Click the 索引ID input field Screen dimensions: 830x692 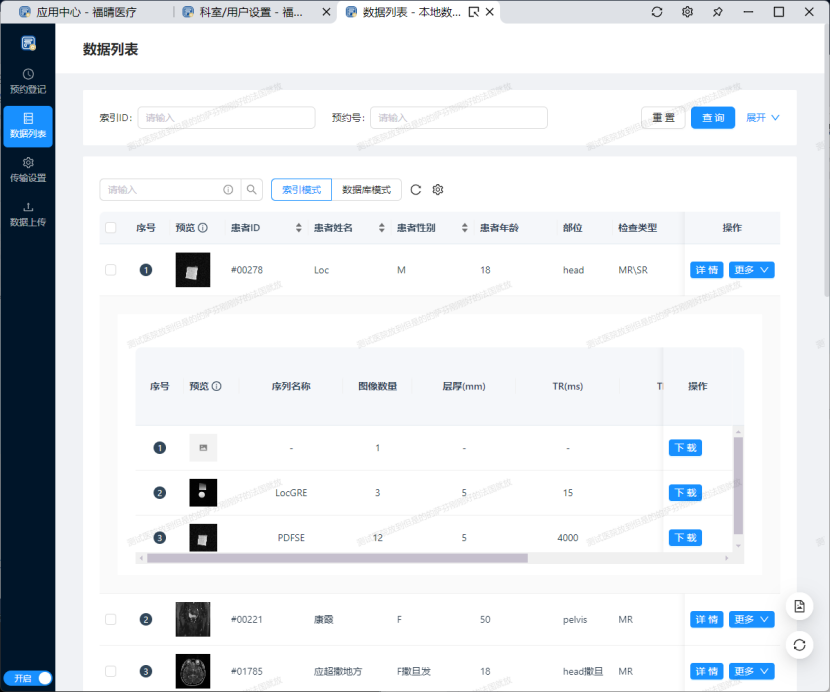pyautogui.click(x=226, y=118)
